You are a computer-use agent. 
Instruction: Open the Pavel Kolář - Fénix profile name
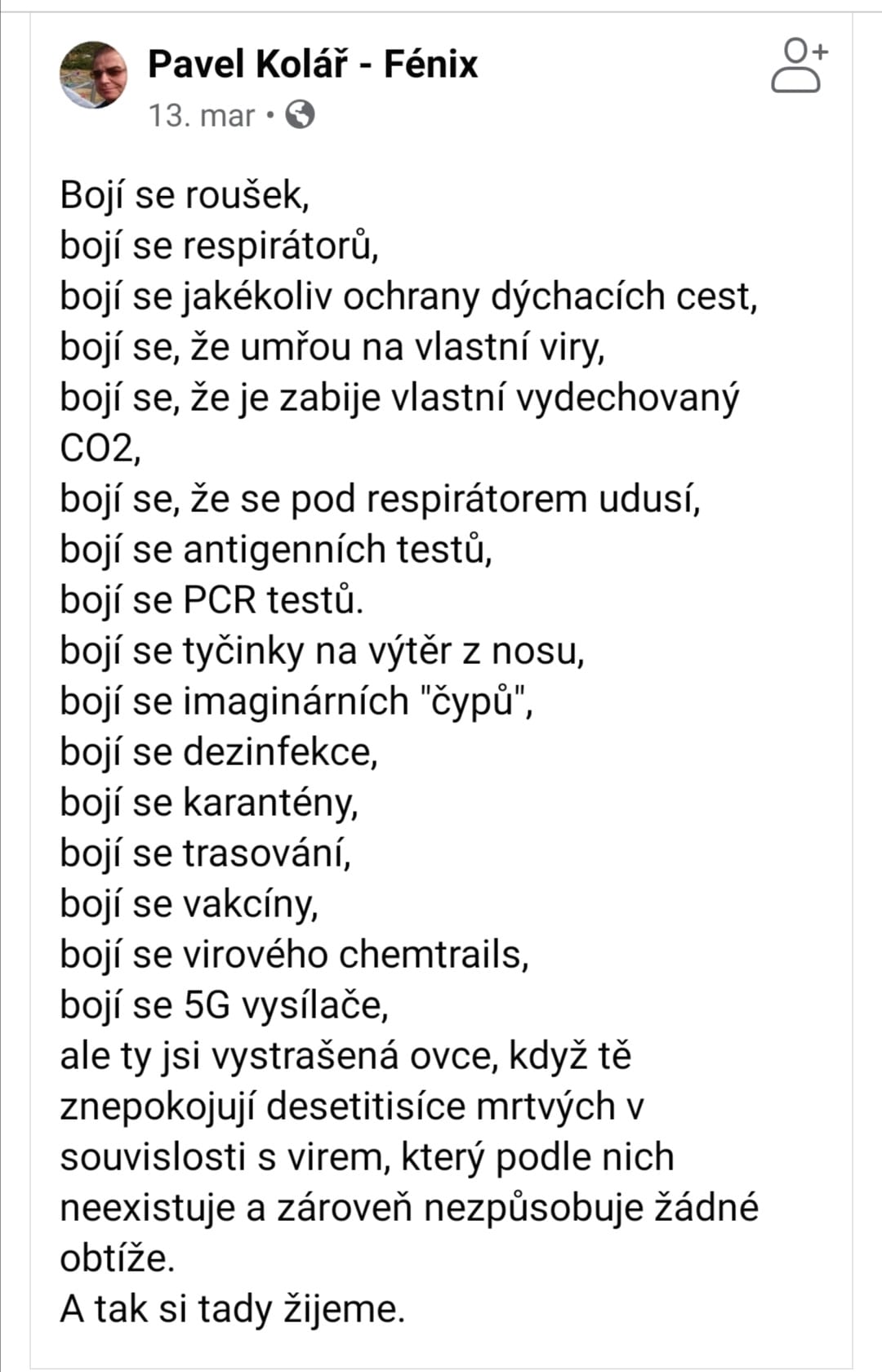pyautogui.click(x=312, y=65)
